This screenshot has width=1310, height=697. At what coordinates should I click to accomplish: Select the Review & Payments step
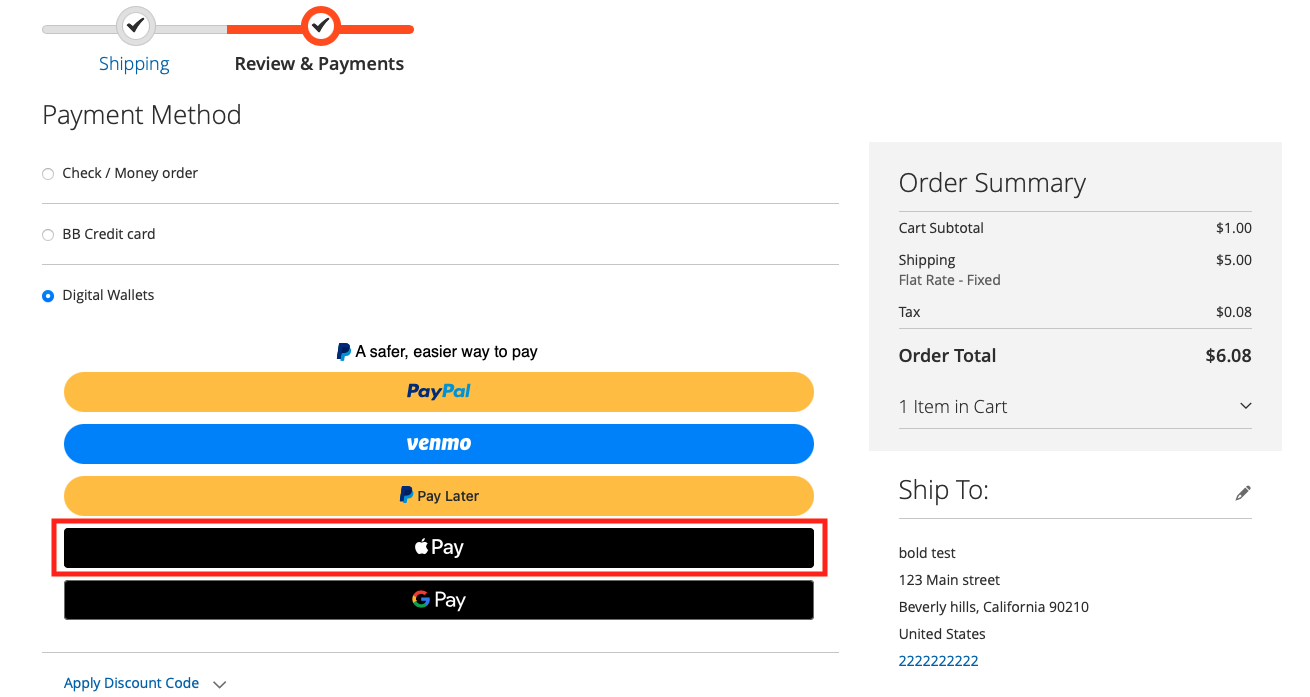click(319, 63)
